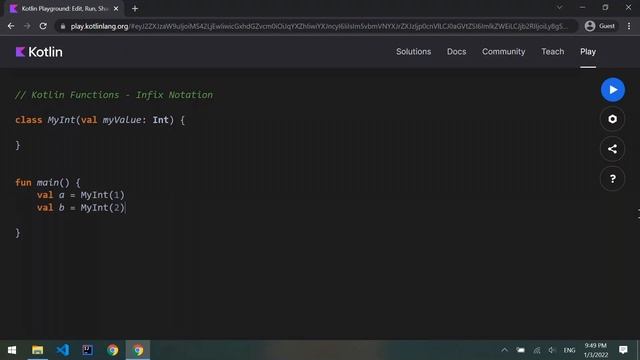Switch to active Chrome taskbar window
The image size is (640, 360).
[138, 350]
